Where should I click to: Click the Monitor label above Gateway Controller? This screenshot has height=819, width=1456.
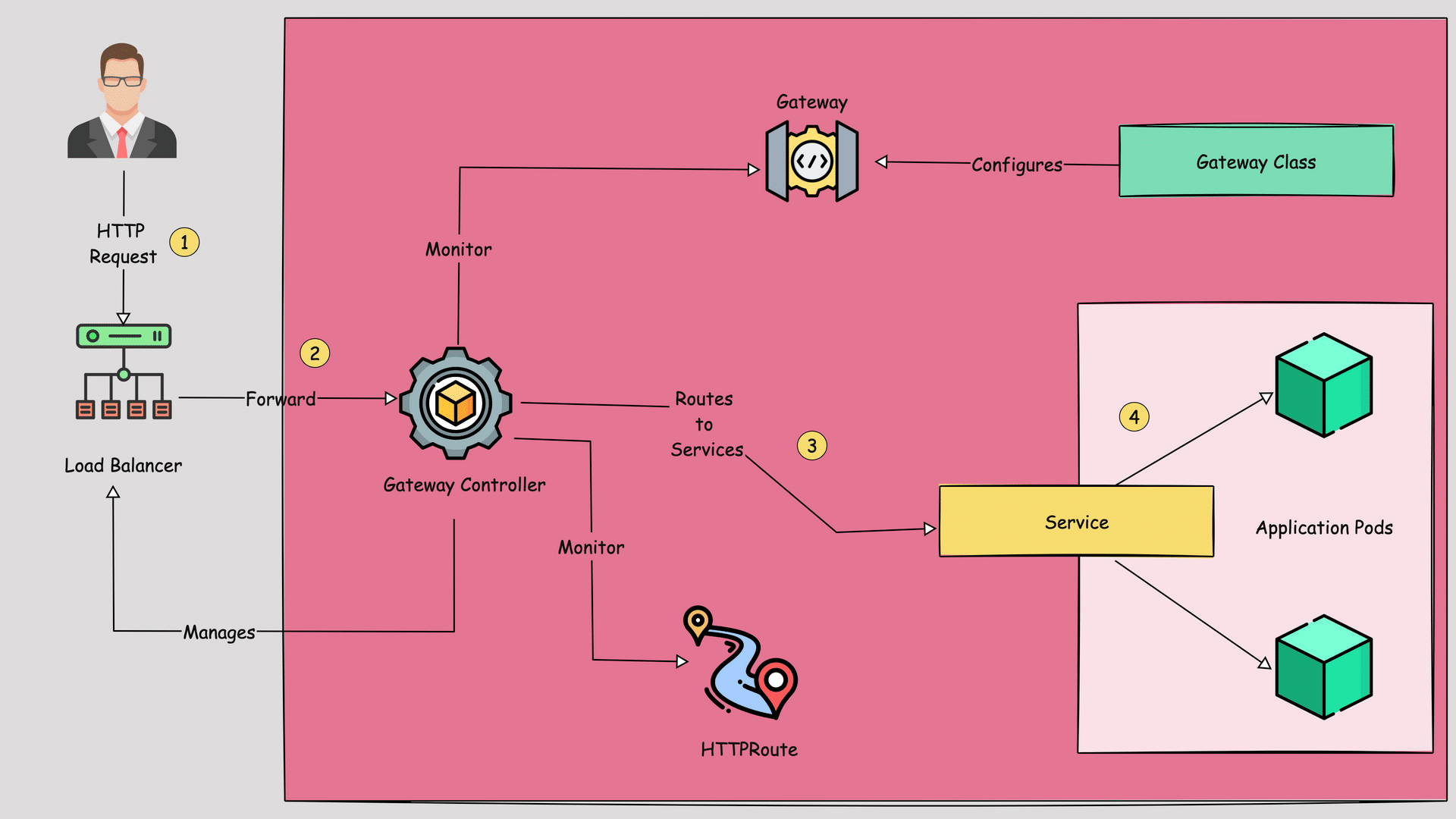pos(458,249)
